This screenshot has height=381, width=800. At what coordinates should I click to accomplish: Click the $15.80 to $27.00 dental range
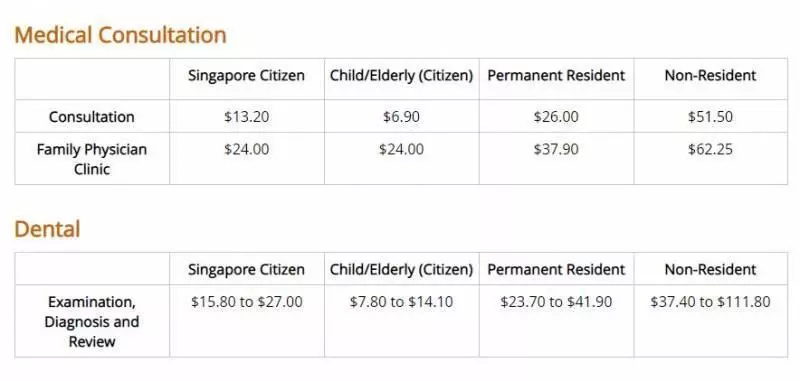pyautogui.click(x=246, y=302)
